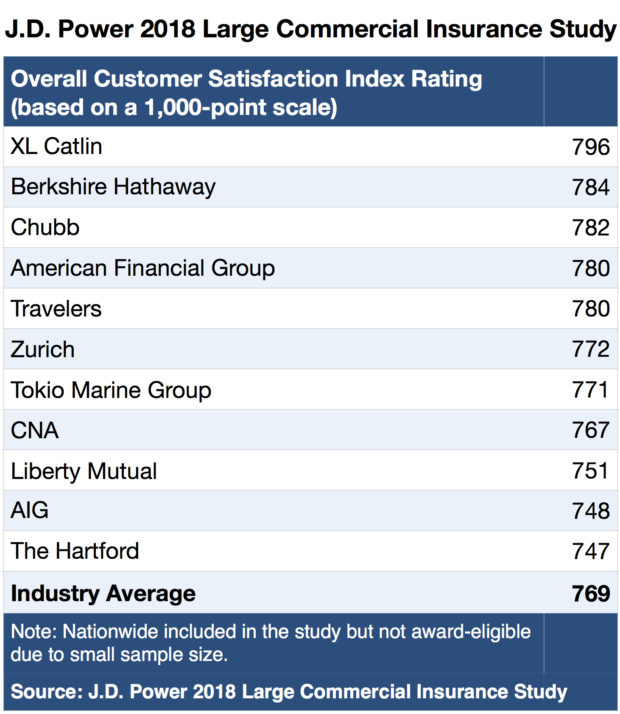Click American Financial Group row
Screen dimensions: 620x714
pos(143,268)
